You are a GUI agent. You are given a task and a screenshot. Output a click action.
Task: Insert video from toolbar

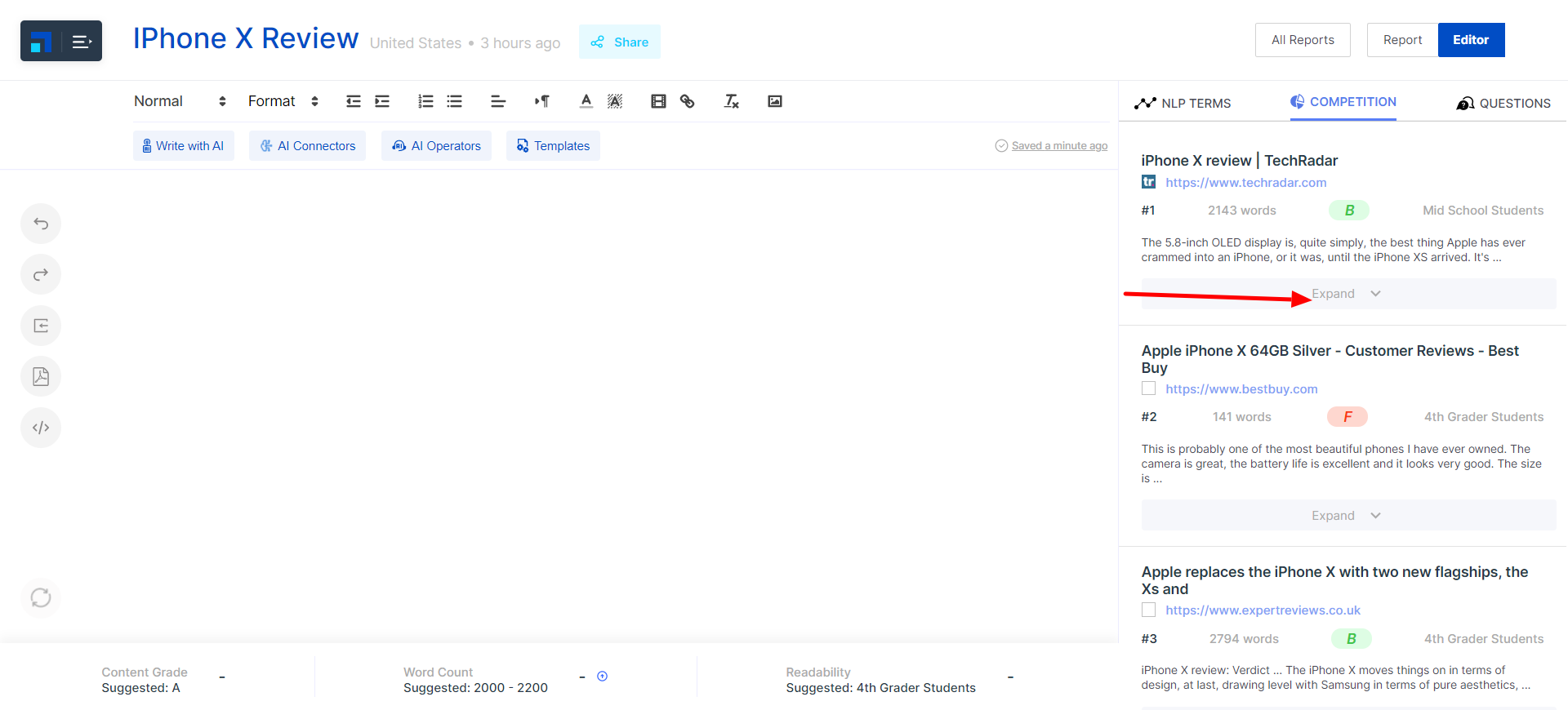click(658, 101)
